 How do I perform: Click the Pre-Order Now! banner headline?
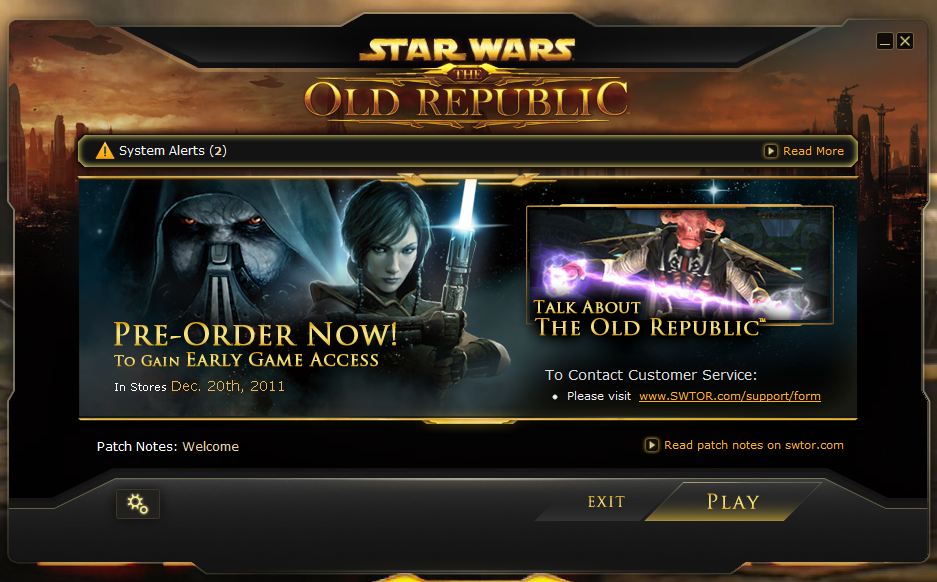coord(255,334)
